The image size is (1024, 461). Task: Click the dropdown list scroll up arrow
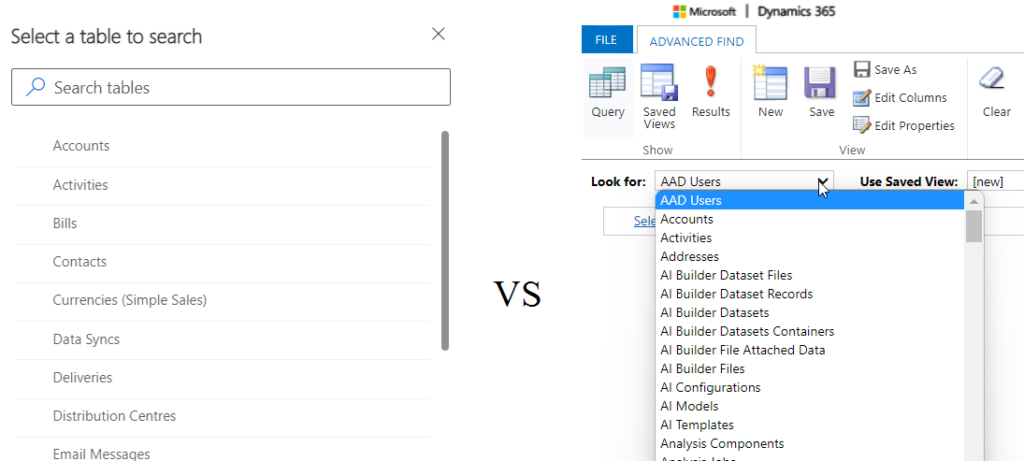pos(974,200)
